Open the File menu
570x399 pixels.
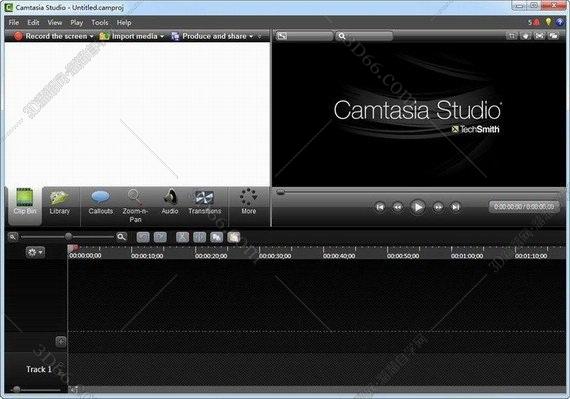tap(14, 23)
